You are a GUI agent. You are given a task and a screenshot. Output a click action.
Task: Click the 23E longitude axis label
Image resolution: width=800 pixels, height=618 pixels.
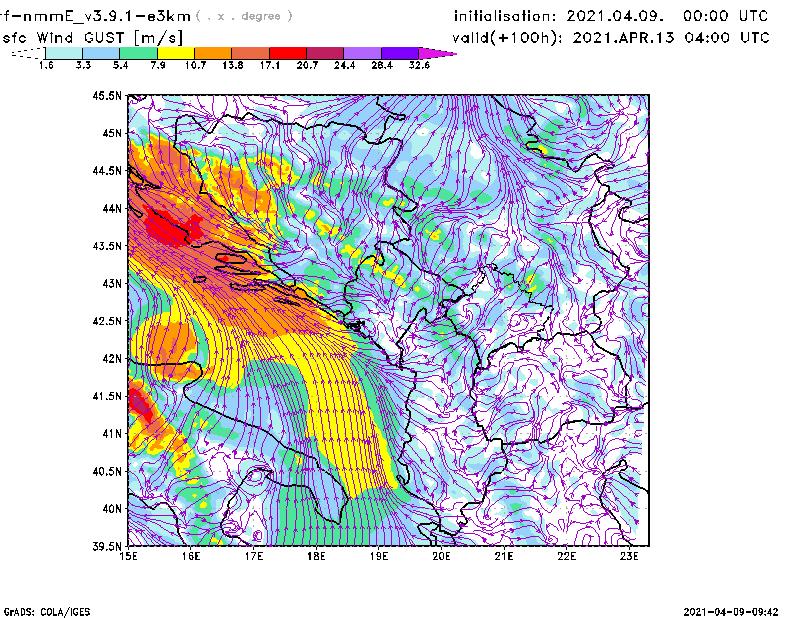[x=630, y=556]
